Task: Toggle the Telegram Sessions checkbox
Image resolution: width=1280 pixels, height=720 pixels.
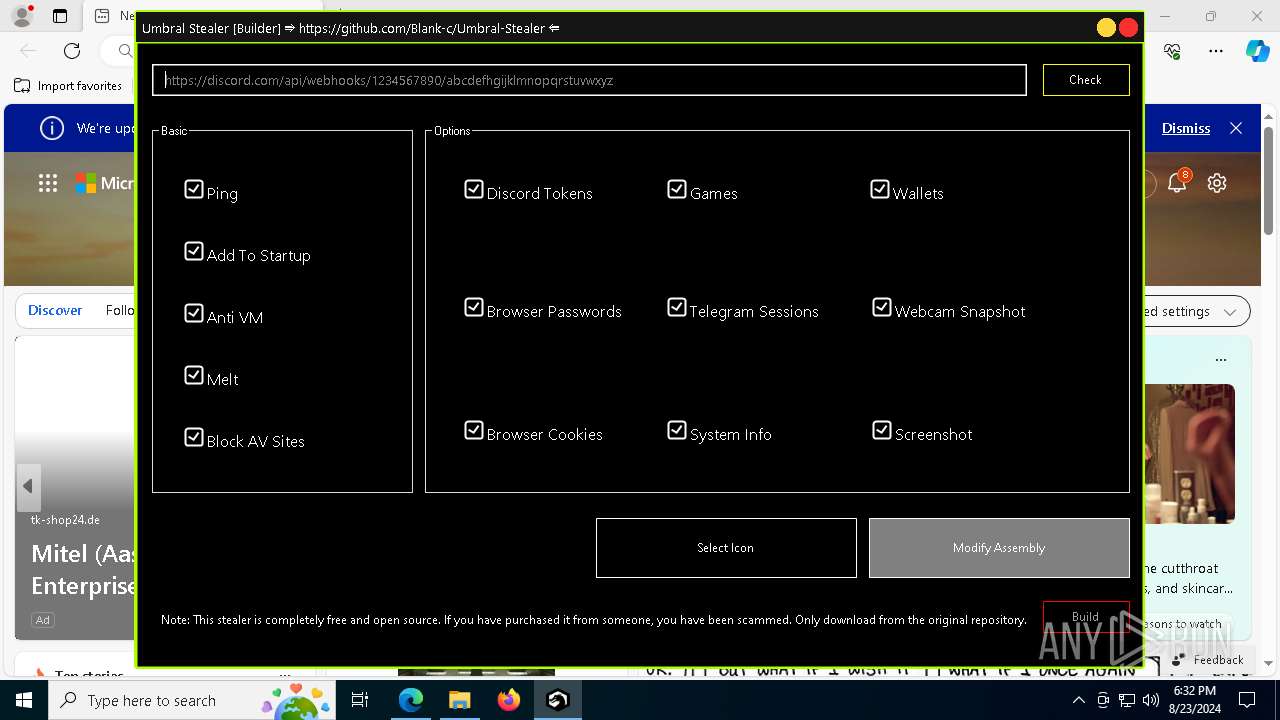Action: coord(677,308)
